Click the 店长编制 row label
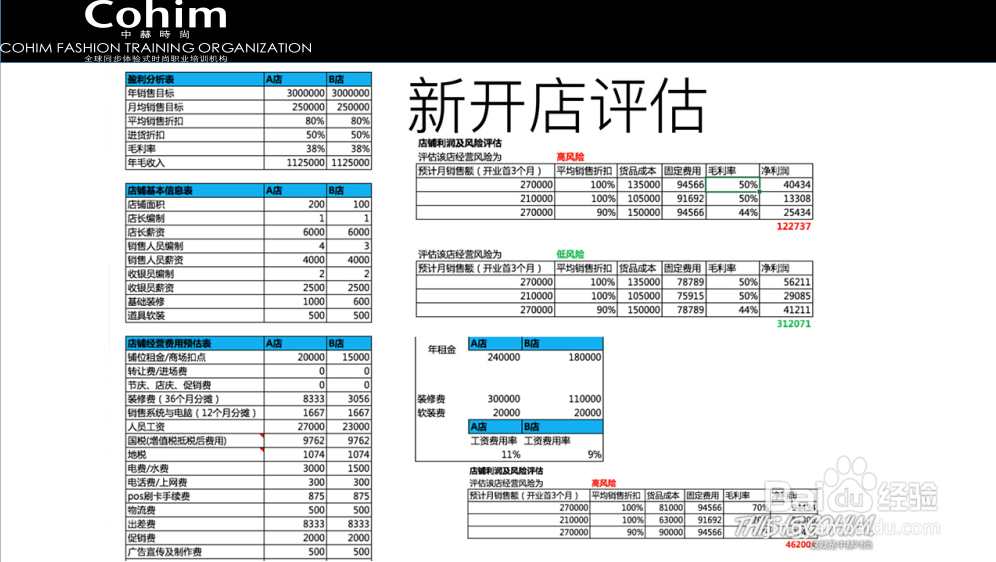Viewport: 996px width, 562px height. pos(146,218)
